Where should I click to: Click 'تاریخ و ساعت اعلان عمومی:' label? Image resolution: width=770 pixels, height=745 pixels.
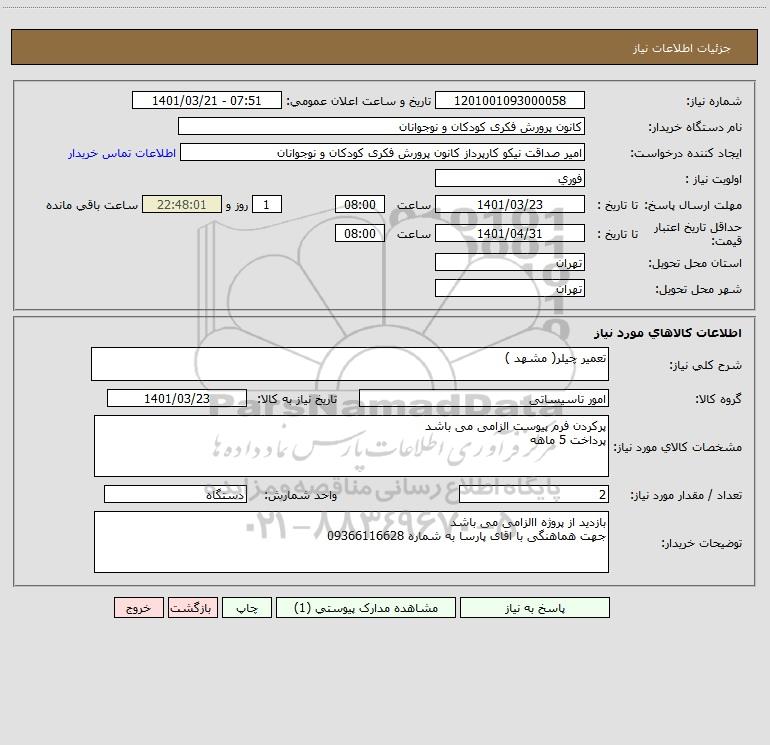pyautogui.click(x=359, y=101)
